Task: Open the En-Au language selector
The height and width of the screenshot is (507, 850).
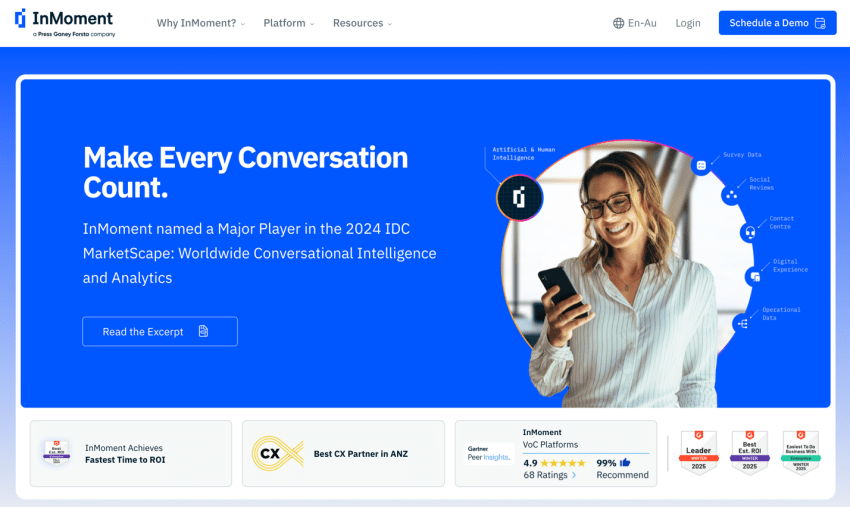Action: 635,23
